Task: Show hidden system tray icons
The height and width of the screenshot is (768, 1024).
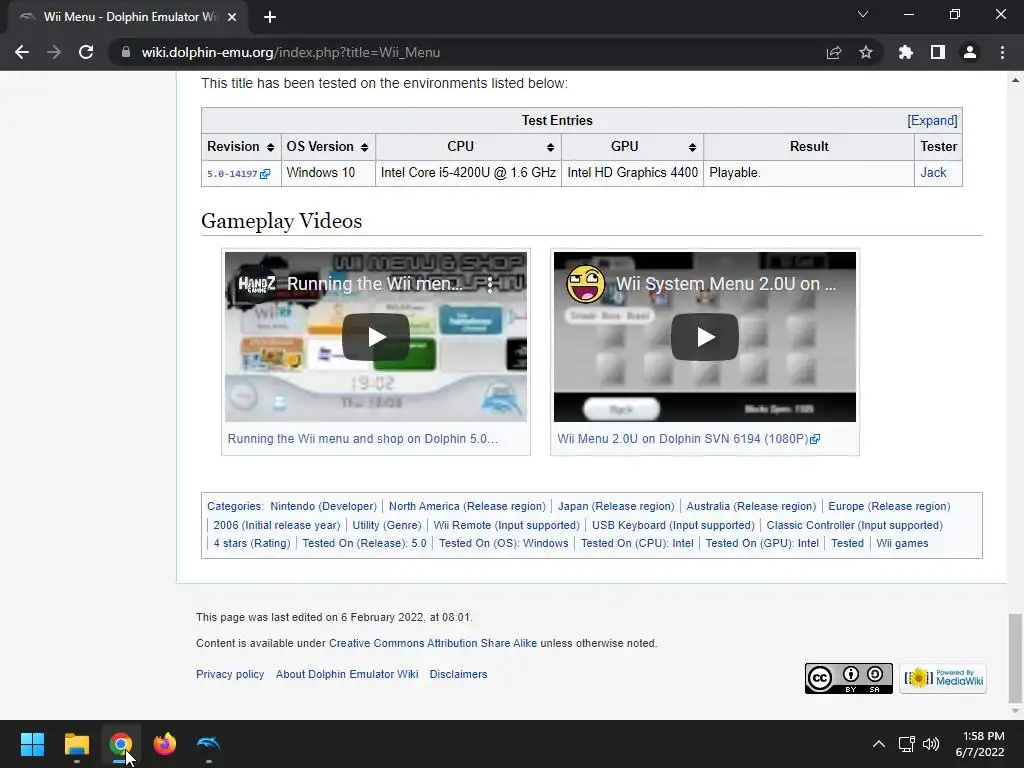Action: 879,744
